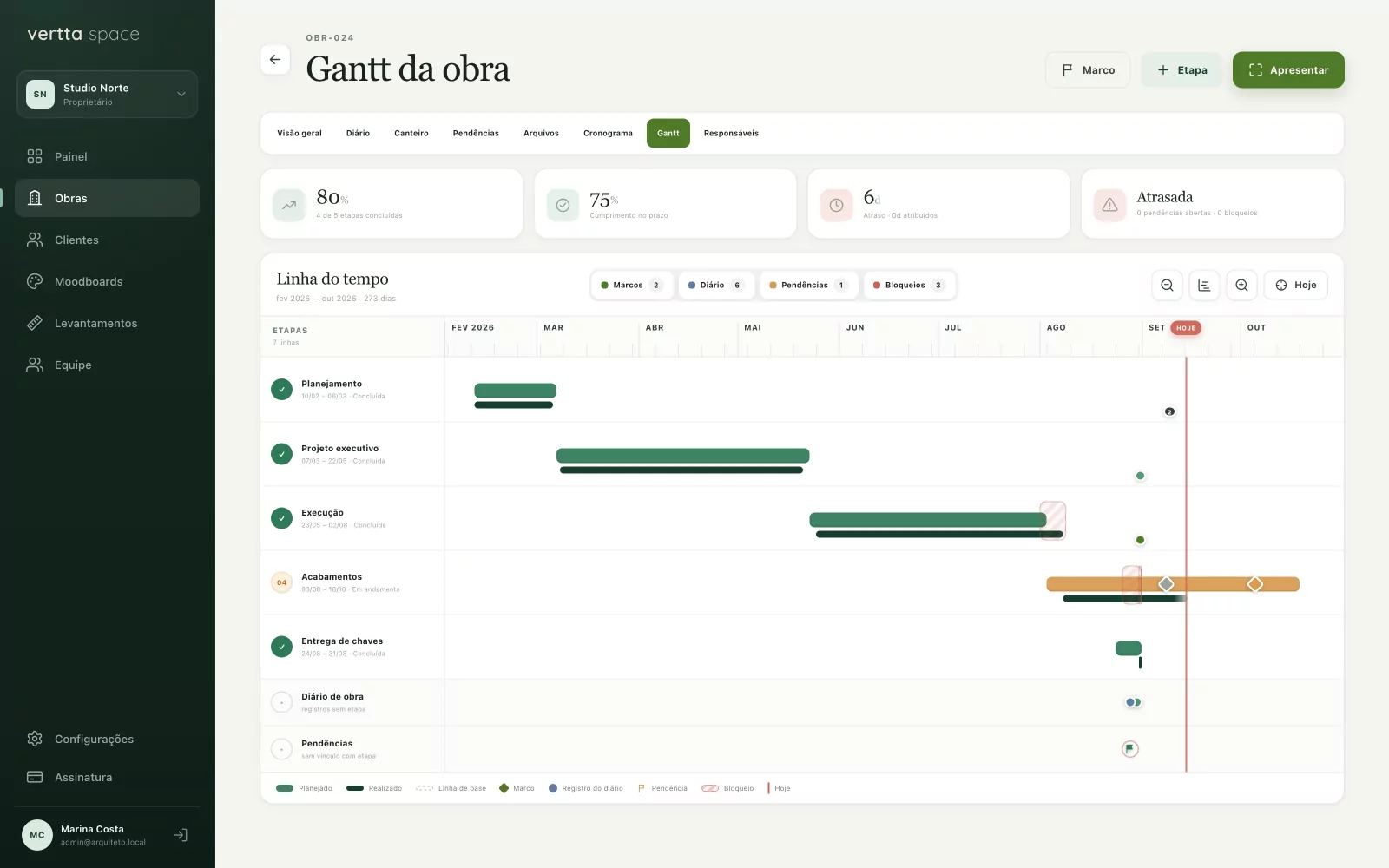Click the Planejamento completed check circle
1389x868 pixels.
[x=281, y=390]
